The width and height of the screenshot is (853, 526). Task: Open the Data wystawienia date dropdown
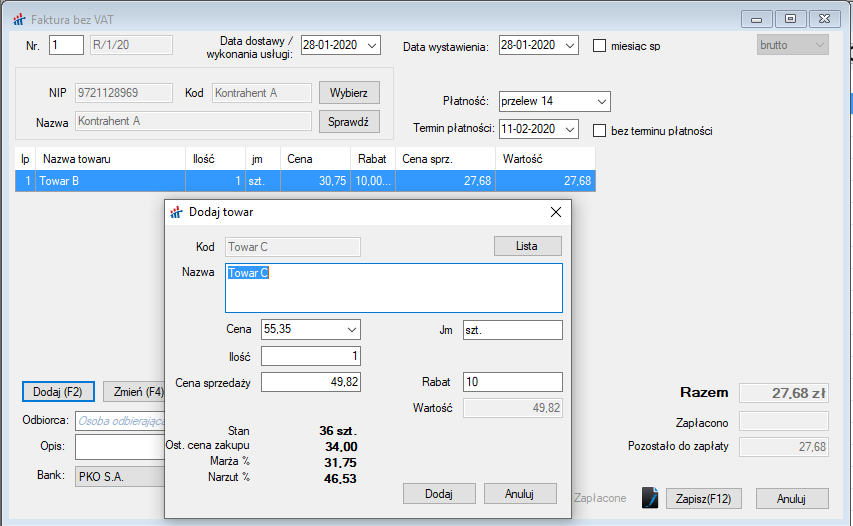coord(569,45)
